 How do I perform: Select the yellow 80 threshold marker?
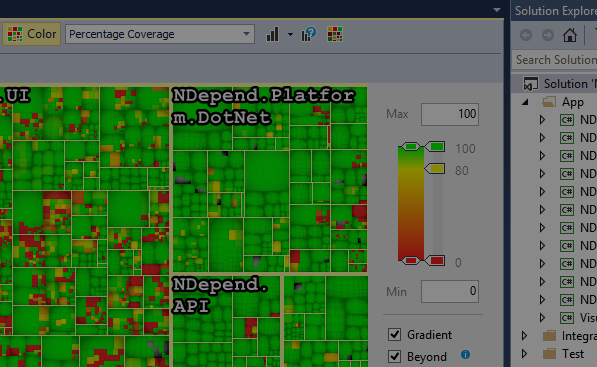[x=435, y=169]
